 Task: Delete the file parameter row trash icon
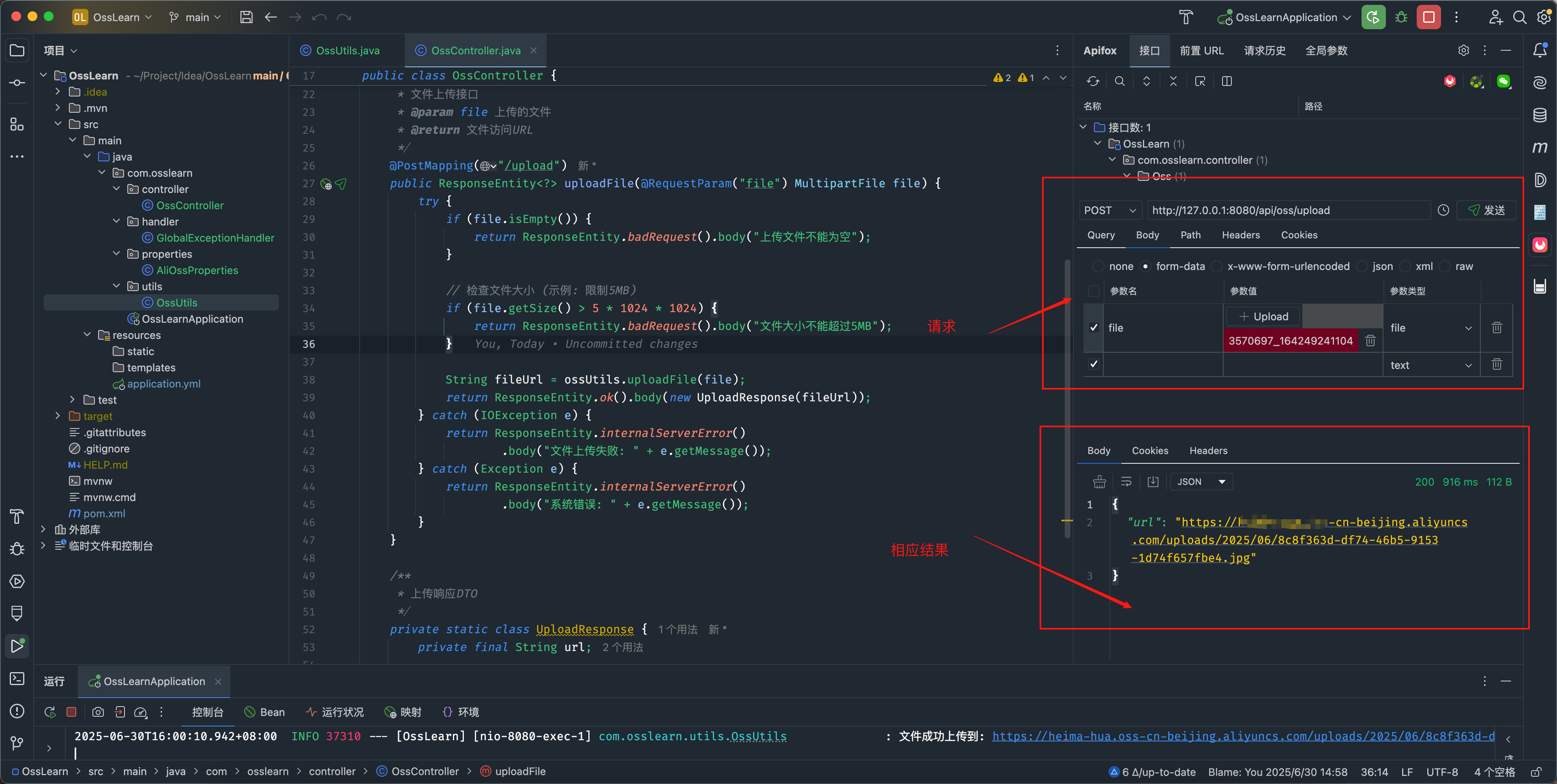(x=1497, y=328)
